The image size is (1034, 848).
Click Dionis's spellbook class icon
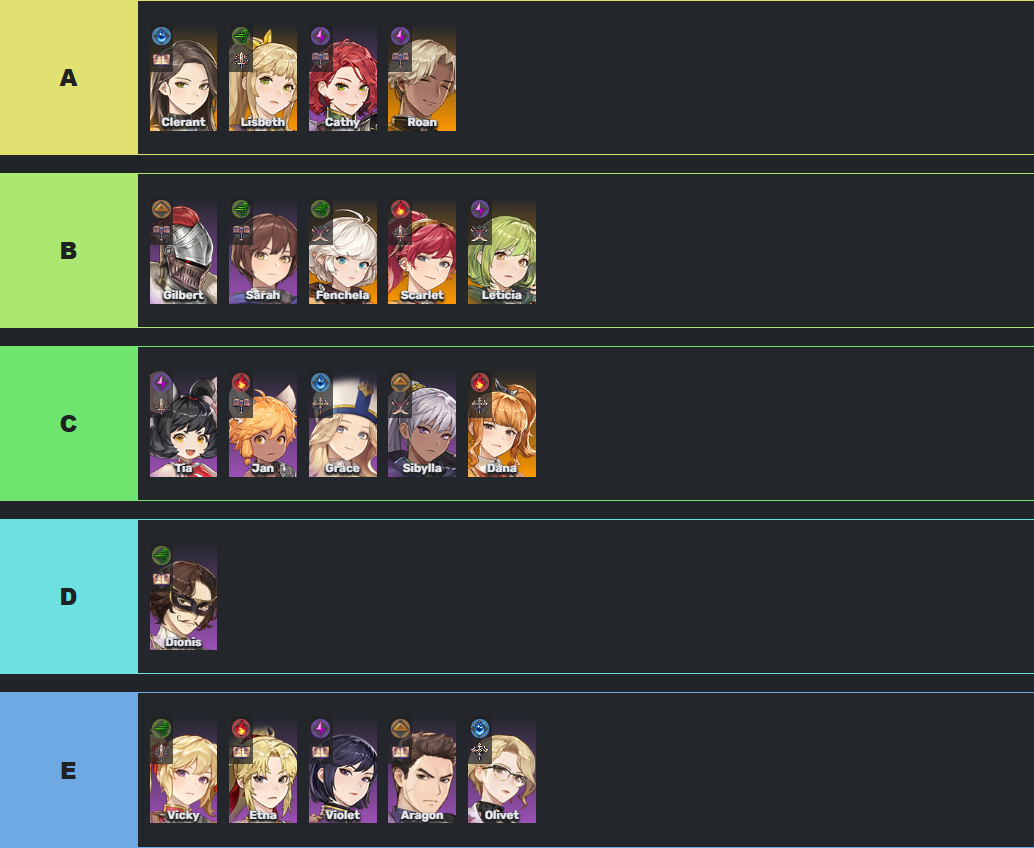[162, 579]
